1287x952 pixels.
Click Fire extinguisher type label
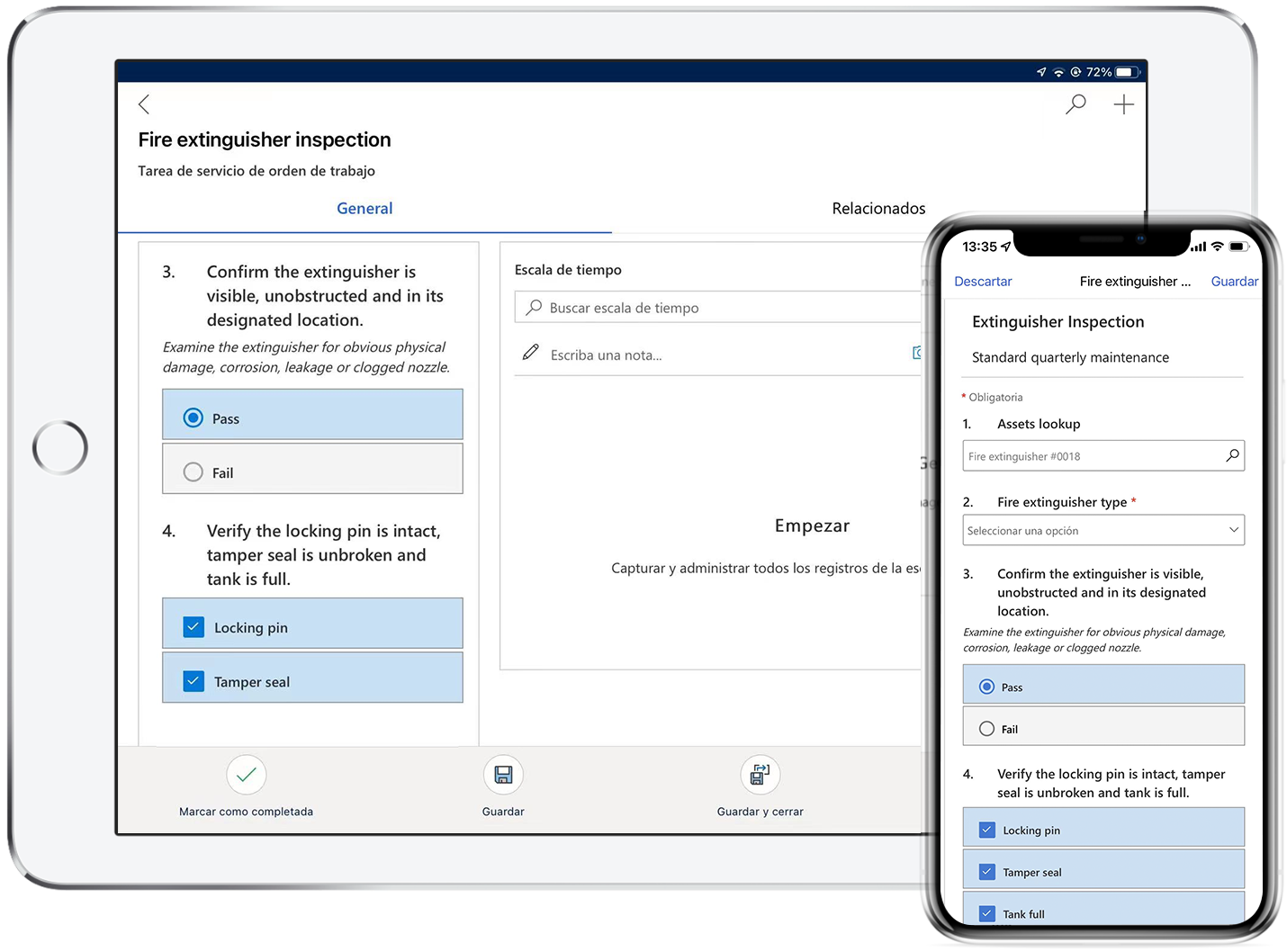(x=1062, y=502)
